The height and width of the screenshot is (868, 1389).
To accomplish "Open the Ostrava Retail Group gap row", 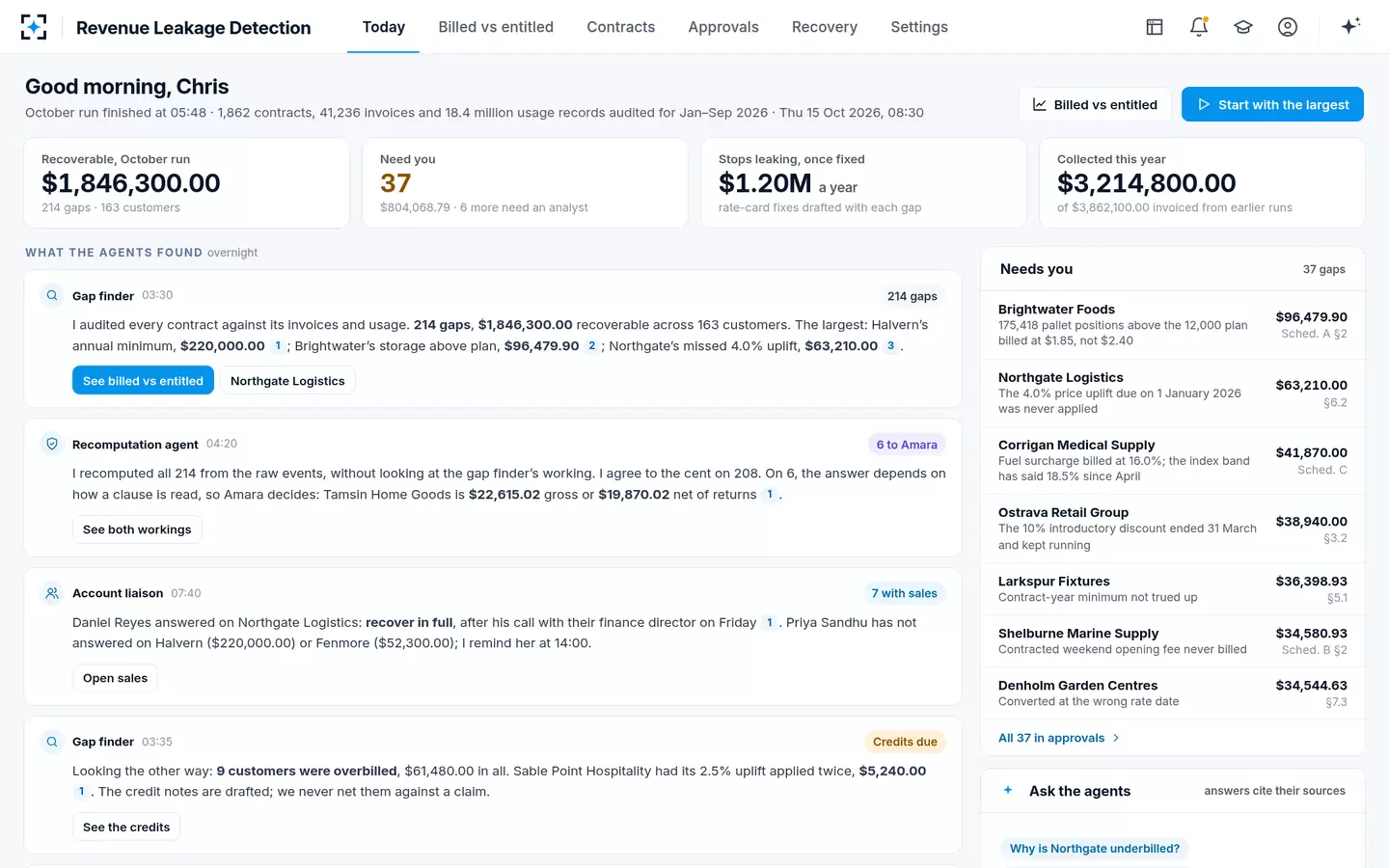I will (x=1173, y=529).
